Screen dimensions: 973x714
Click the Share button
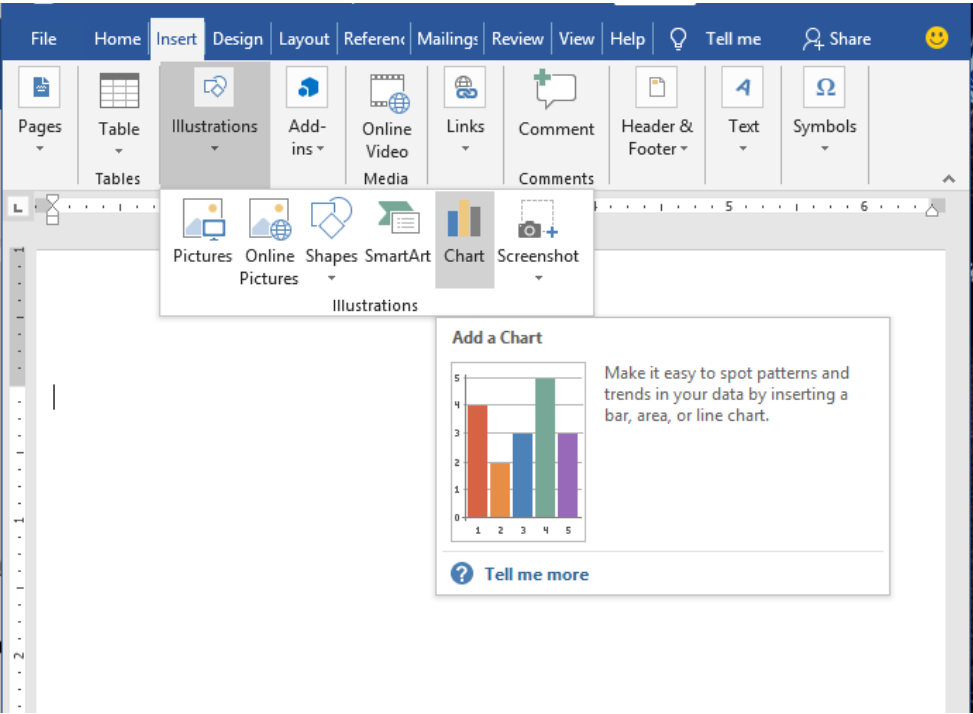(x=837, y=38)
